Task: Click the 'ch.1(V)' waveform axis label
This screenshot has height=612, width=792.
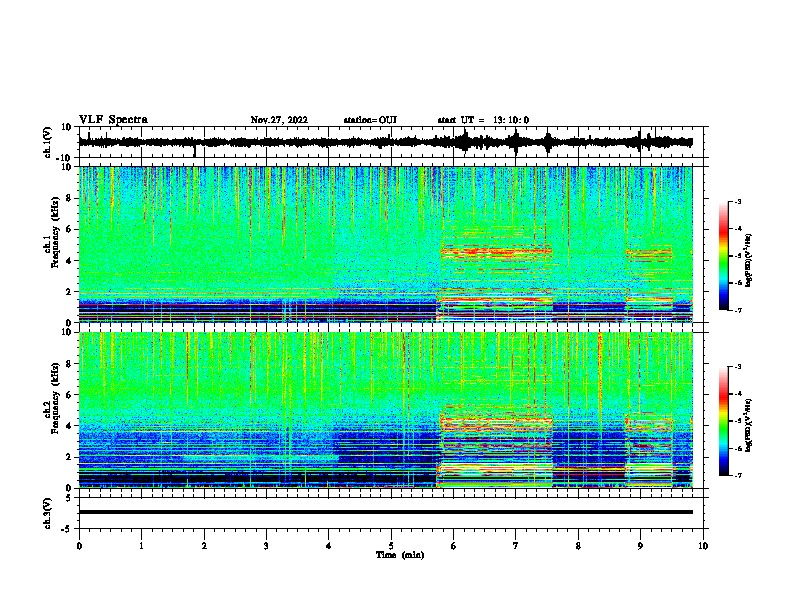Action: pyautogui.click(x=48, y=142)
